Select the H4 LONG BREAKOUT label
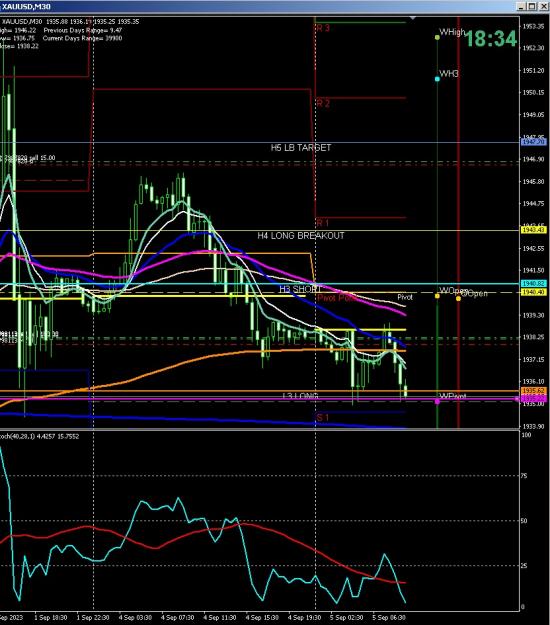This screenshot has height=625, width=550. point(301,236)
